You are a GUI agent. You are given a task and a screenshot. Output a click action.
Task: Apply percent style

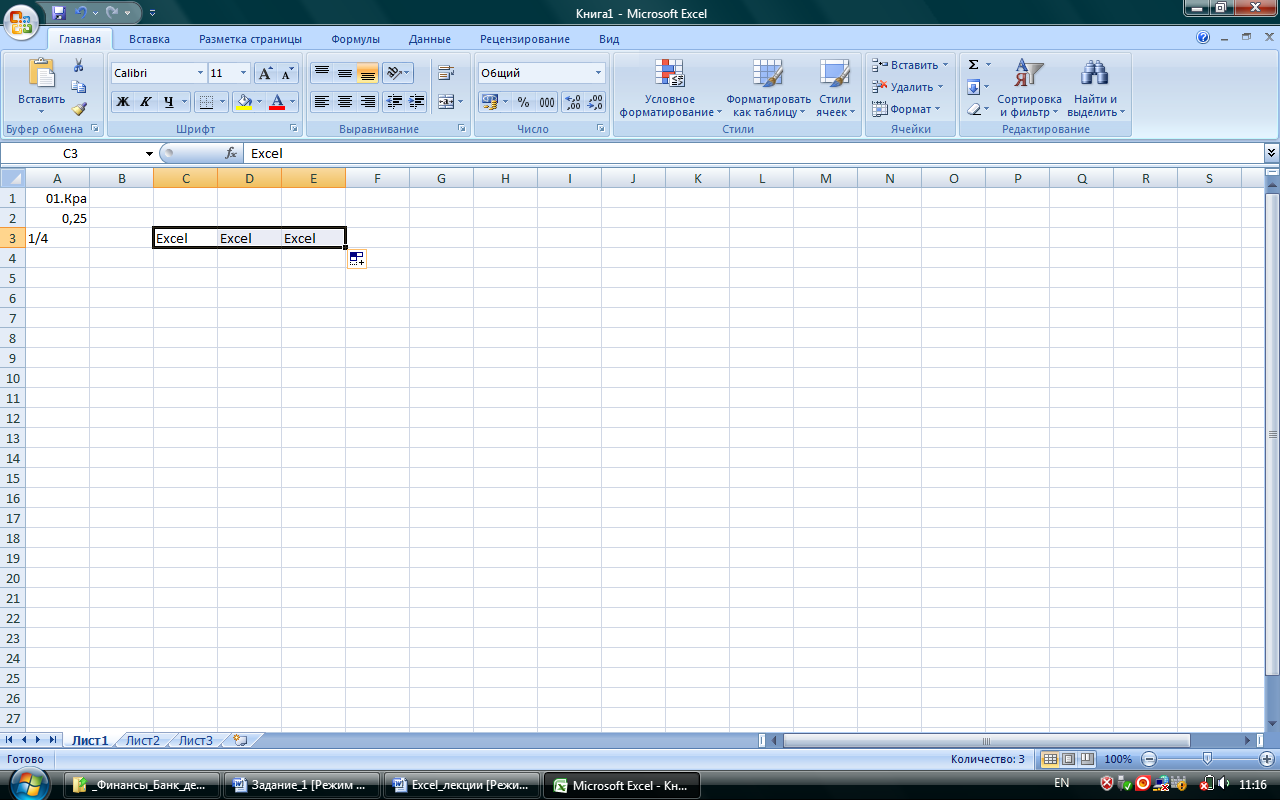click(523, 102)
